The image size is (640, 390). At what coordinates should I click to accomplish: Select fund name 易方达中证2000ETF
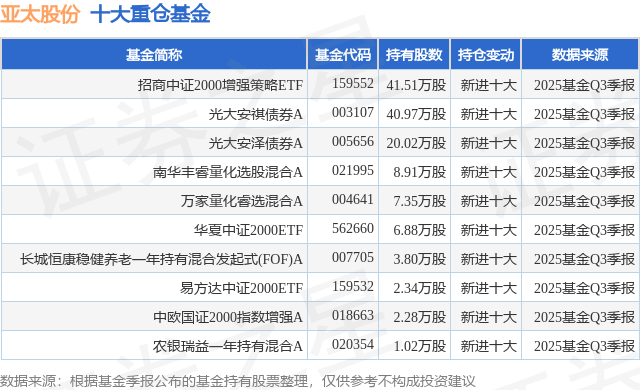click(x=242, y=288)
